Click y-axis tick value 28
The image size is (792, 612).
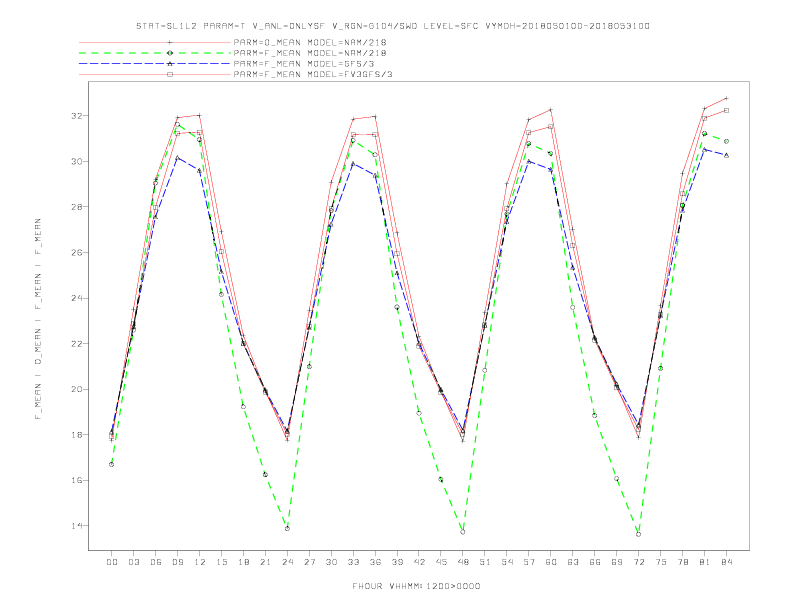pos(76,207)
